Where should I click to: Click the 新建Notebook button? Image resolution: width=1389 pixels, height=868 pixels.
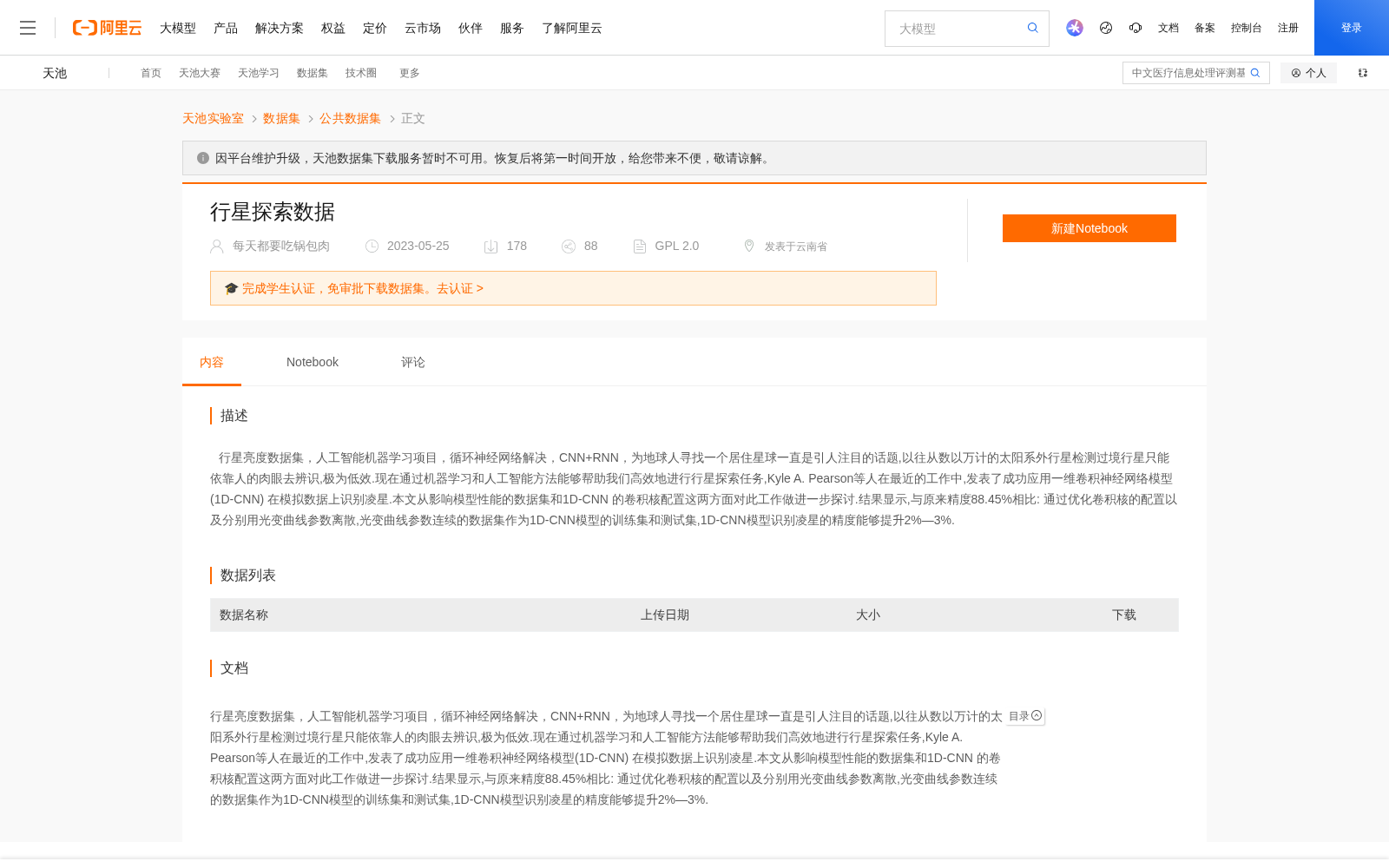coord(1089,228)
